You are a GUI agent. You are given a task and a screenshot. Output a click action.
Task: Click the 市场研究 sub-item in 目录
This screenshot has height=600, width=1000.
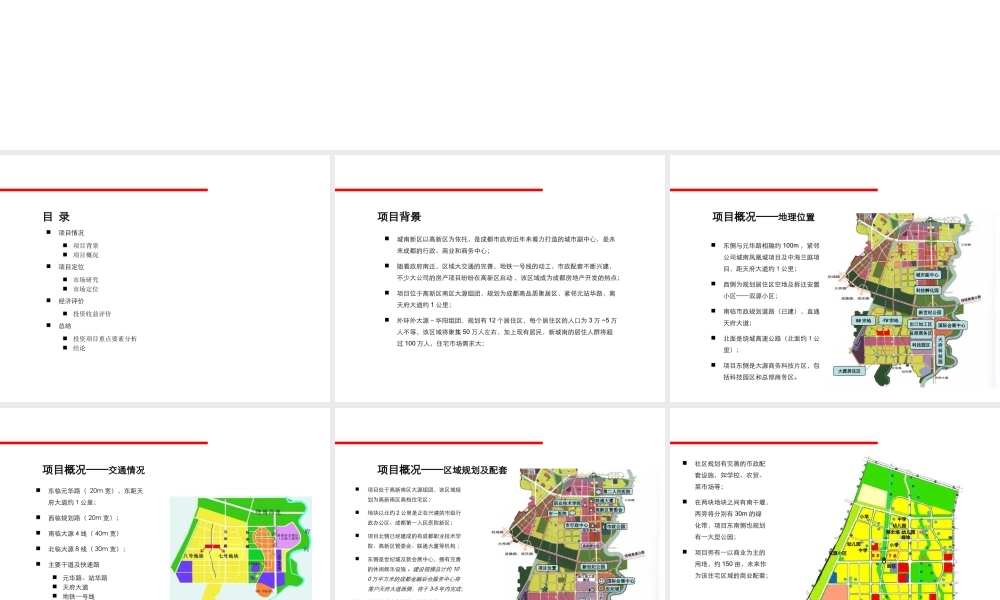[x=85, y=280]
